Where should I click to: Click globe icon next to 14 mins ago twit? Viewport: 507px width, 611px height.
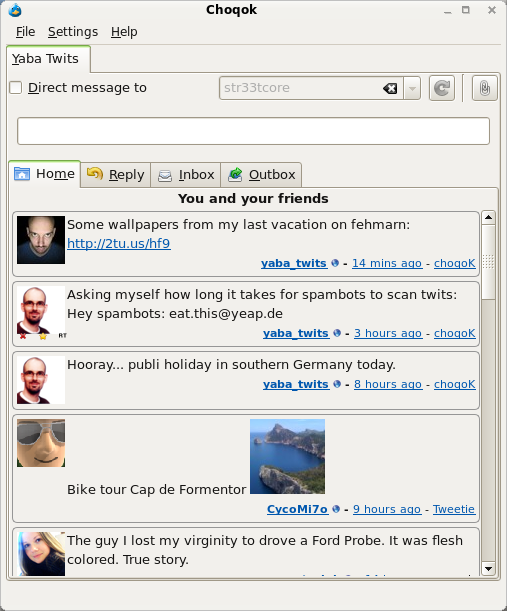pos(335,263)
